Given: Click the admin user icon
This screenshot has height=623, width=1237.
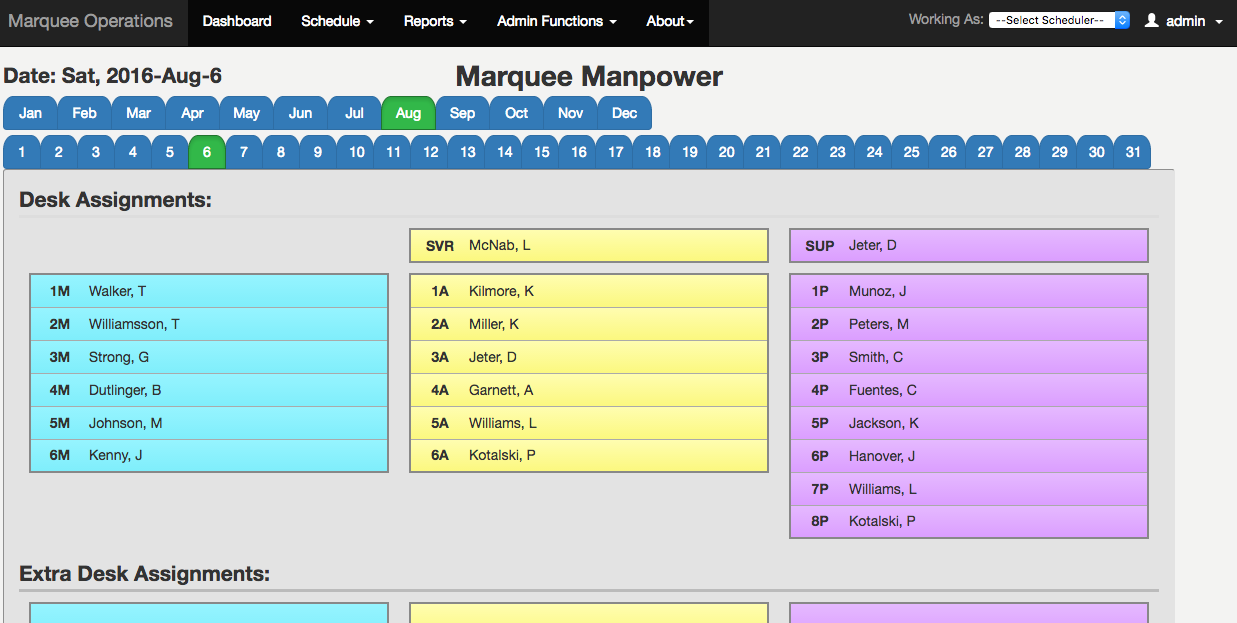Looking at the screenshot, I should tap(1151, 21).
